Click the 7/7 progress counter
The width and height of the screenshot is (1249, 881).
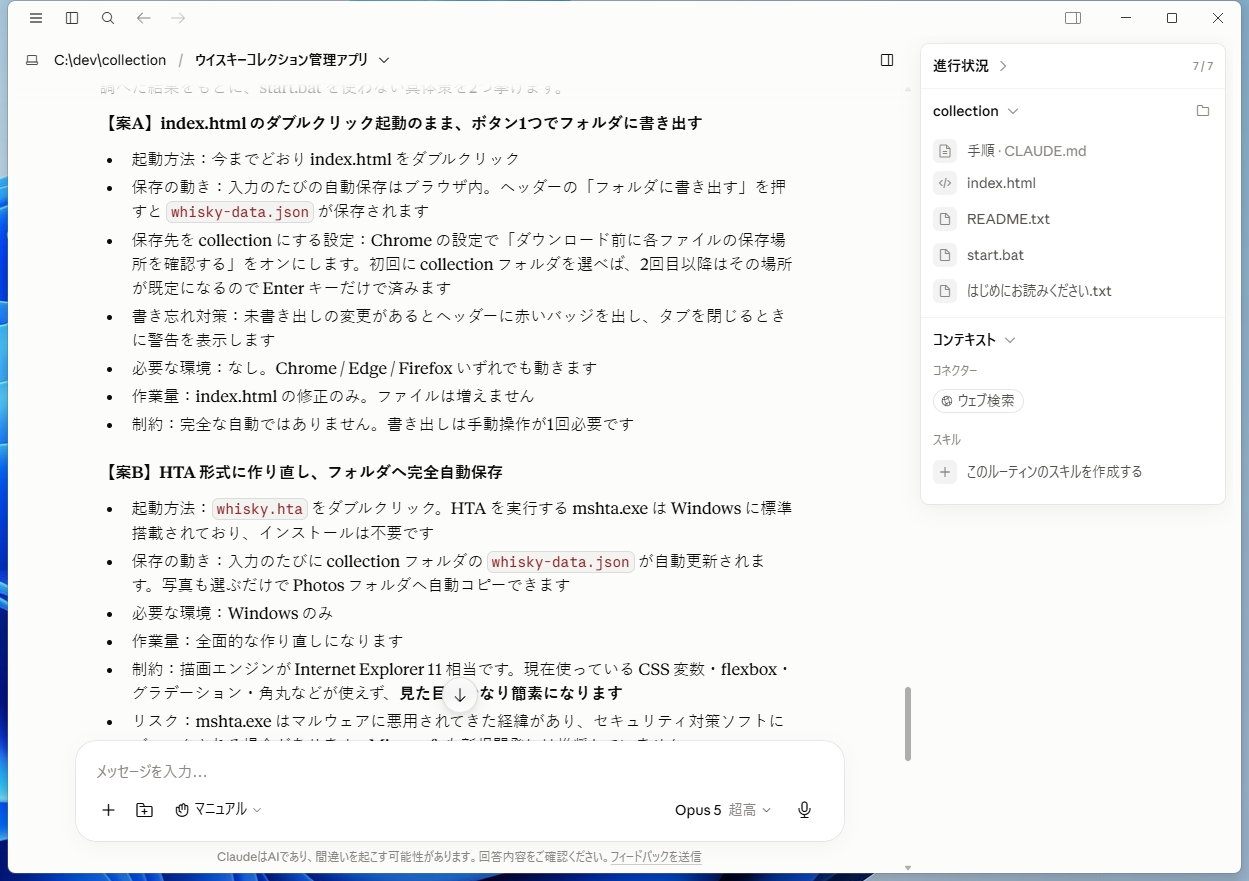(1202, 66)
